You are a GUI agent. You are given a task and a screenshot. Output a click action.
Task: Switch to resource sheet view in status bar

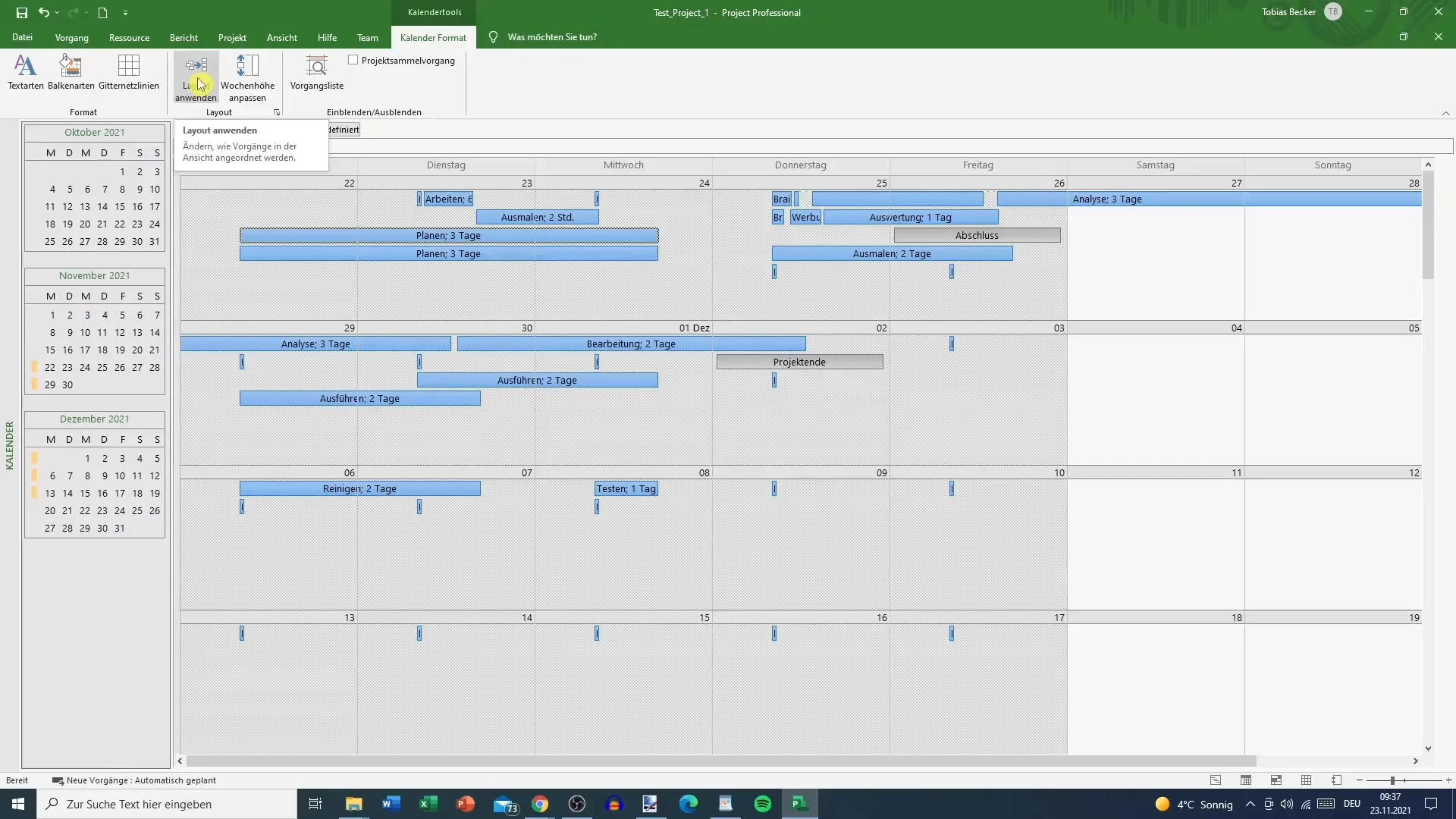(x=1306, y=780)
